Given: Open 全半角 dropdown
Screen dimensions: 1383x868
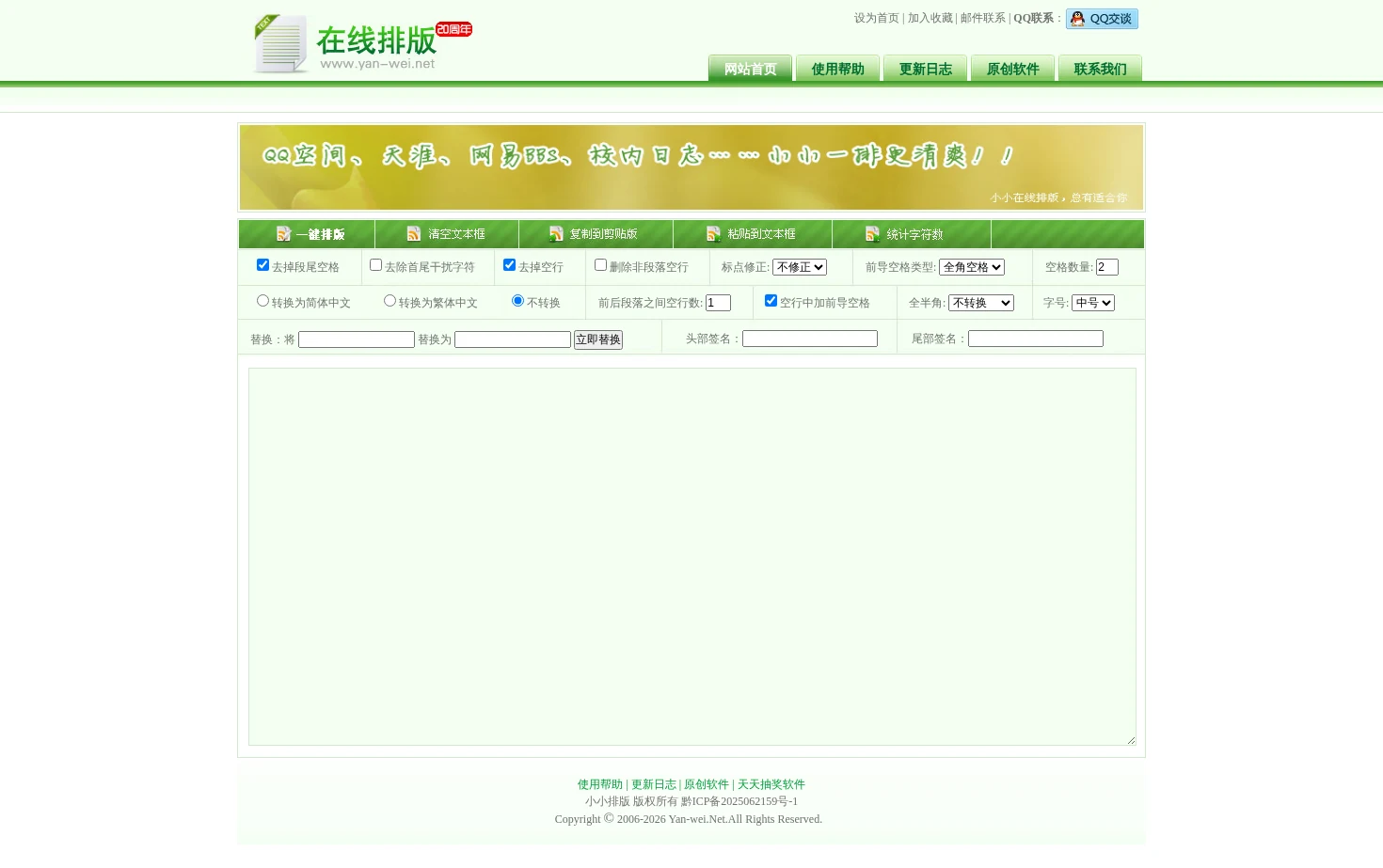Looking at the screenshot, I should (x=981, y=303).
